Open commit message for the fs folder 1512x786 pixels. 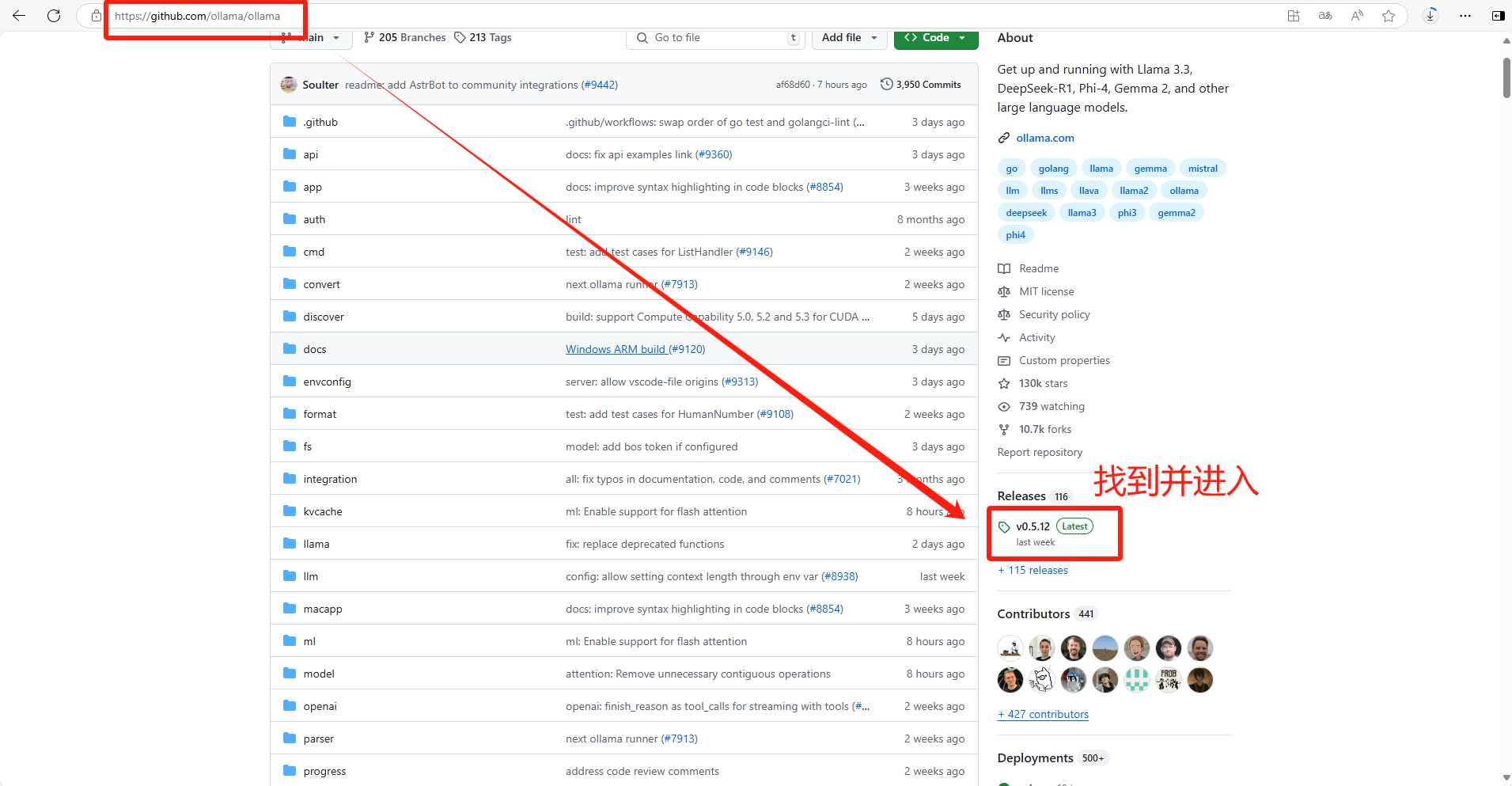pyautogui.click(x=651, y=446)
